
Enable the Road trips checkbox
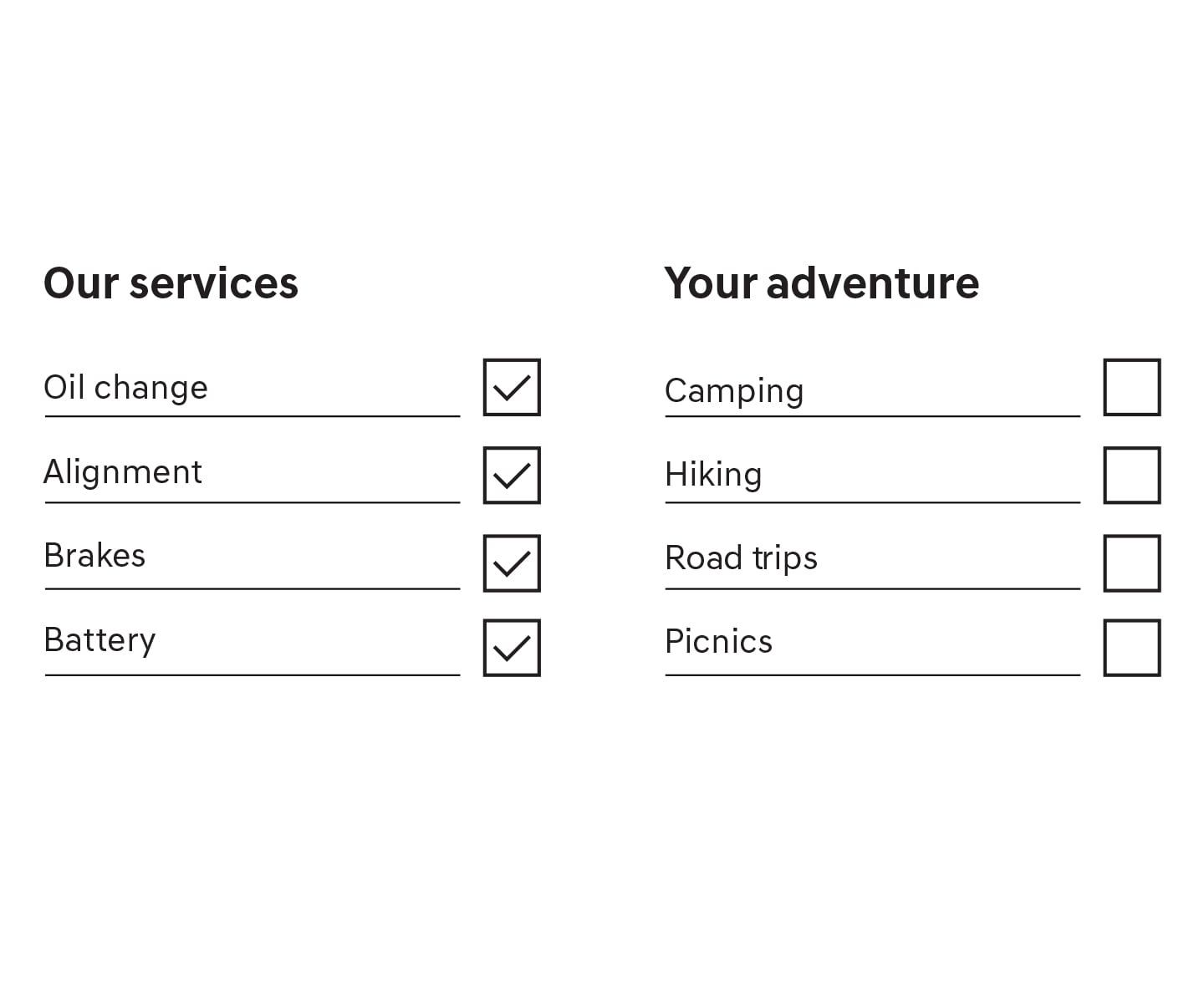pos(1132,563)
